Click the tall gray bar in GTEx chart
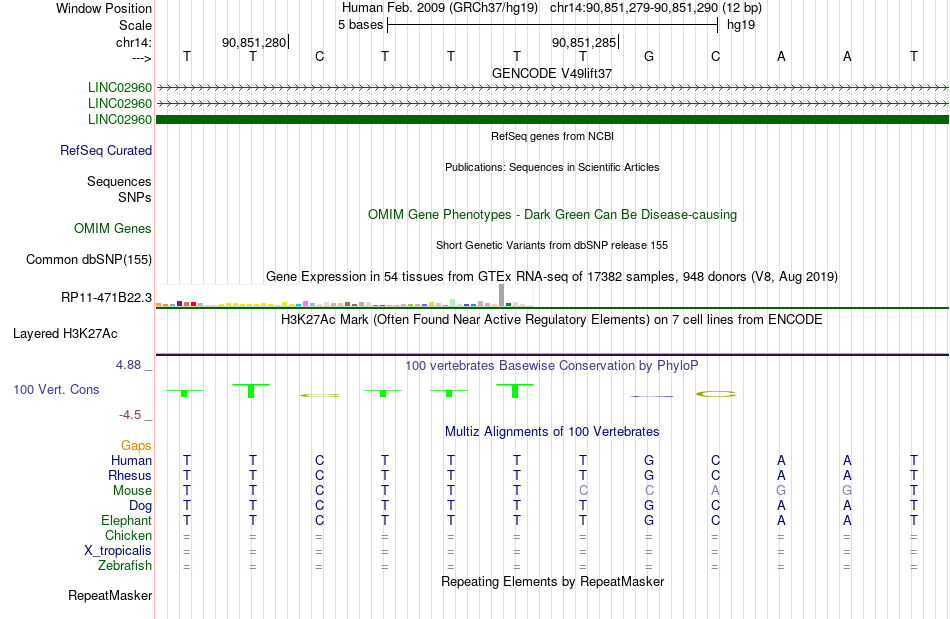The width and height of the screenshot is (950, 619). (x=501, y=295)
